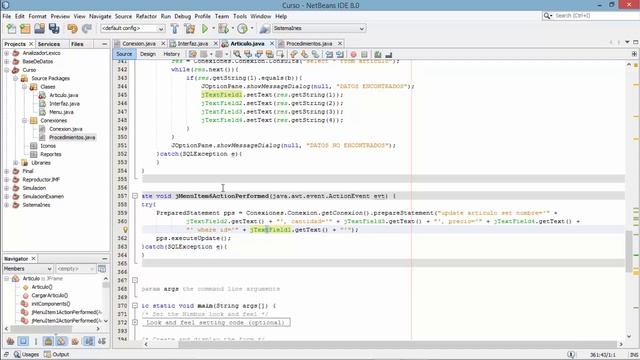The image size is (640, 360).
Task: Open the Refactor menu
Action: coord(146,16)
